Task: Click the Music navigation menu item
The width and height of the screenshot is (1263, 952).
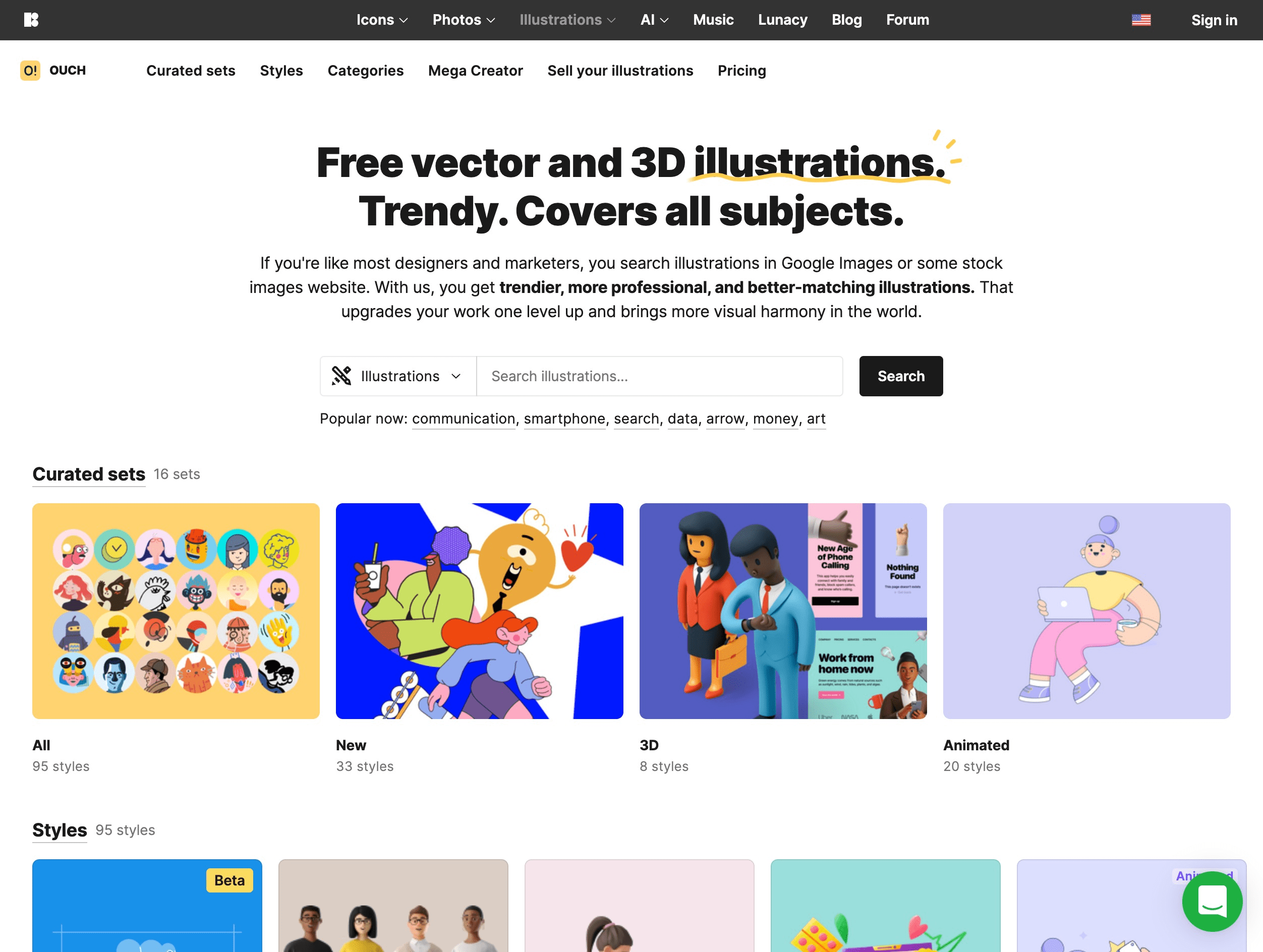Action: 714,20
